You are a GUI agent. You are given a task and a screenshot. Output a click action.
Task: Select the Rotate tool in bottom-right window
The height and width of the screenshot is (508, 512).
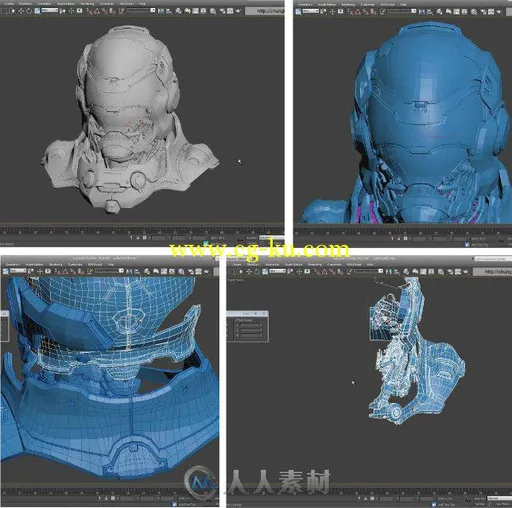257,271
